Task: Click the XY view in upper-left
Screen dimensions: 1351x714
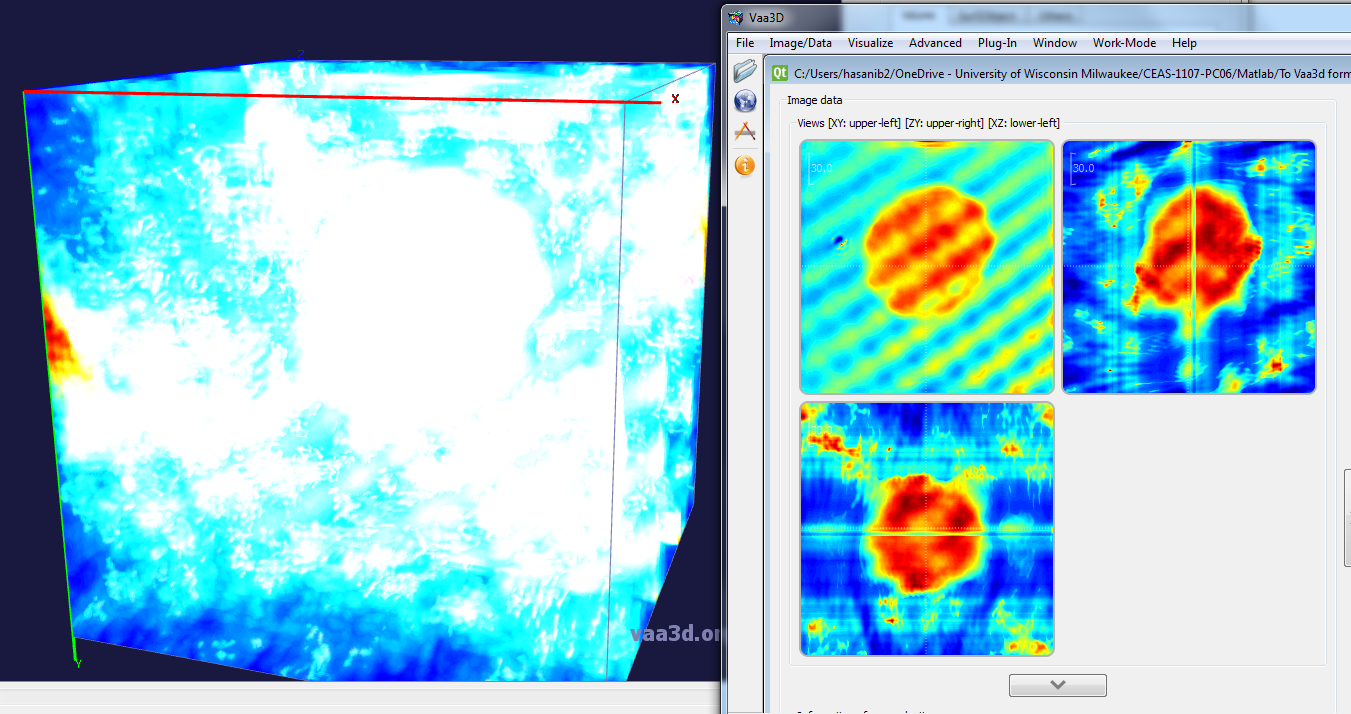Action: (x=927, y=267)
